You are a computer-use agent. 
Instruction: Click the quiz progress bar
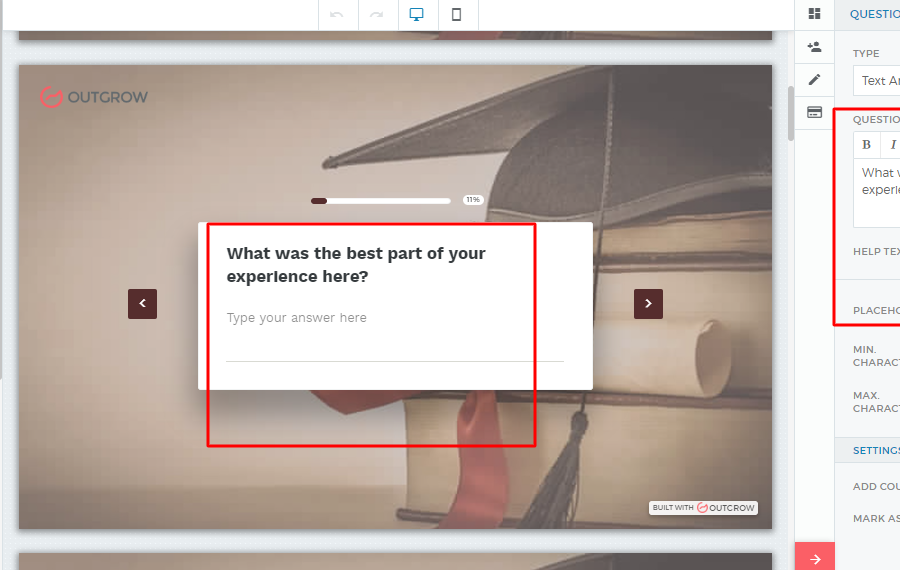[380, 201]
